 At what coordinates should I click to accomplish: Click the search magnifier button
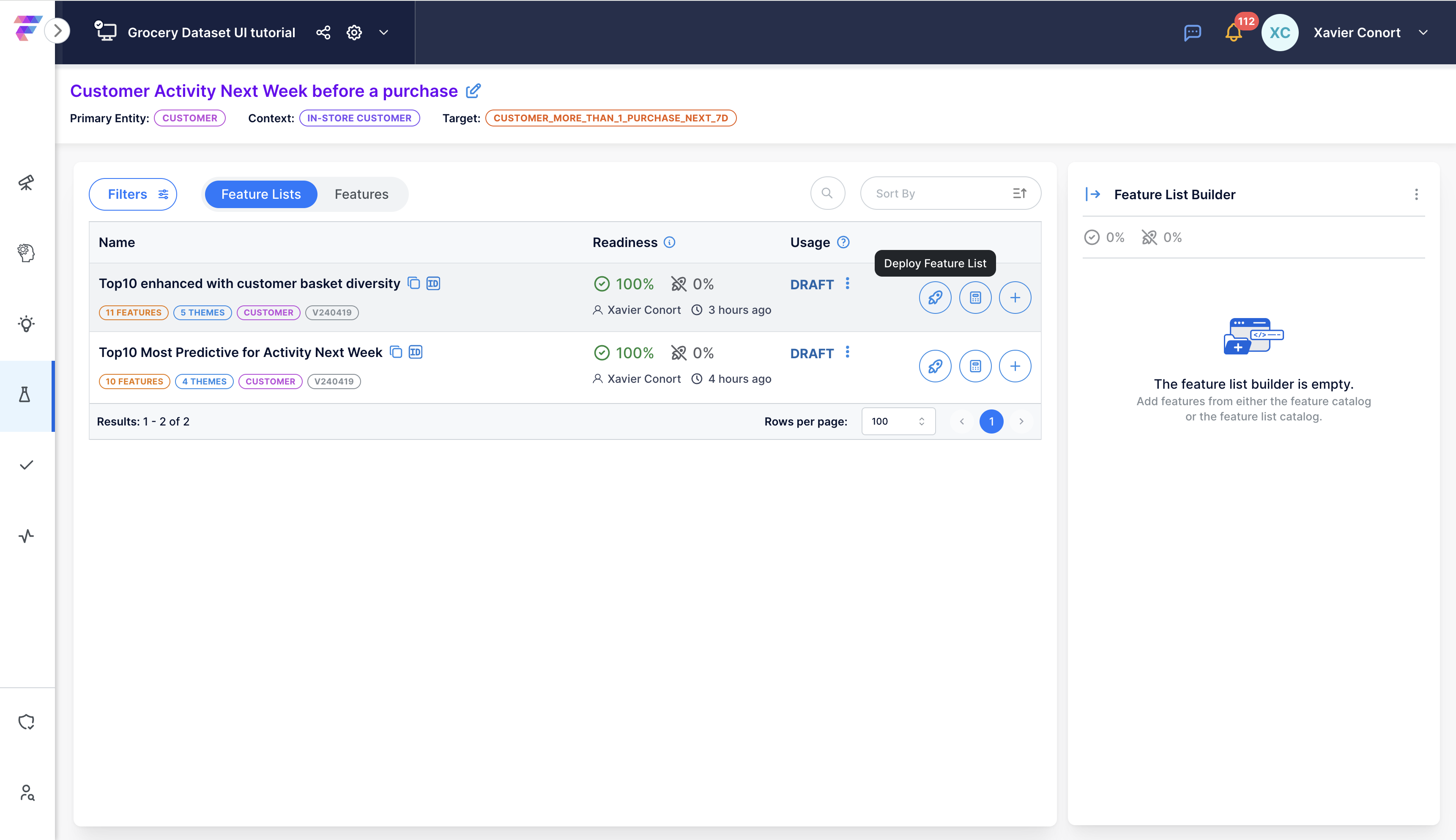(x=827, y=193)
